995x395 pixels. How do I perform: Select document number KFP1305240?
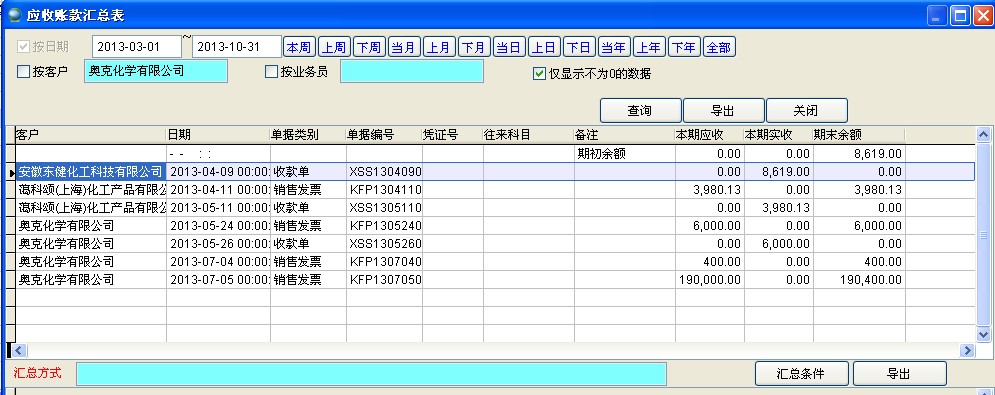tap(385, 225)
